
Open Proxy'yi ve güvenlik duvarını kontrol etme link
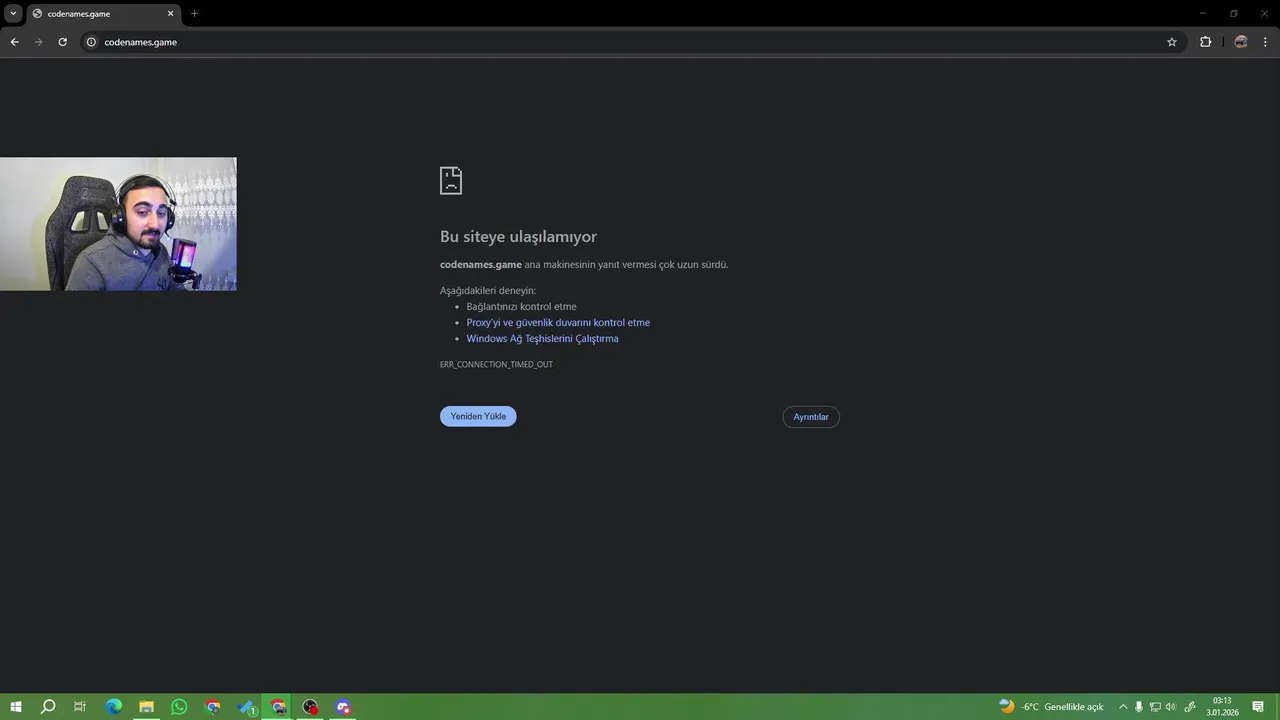coord(558,323)
